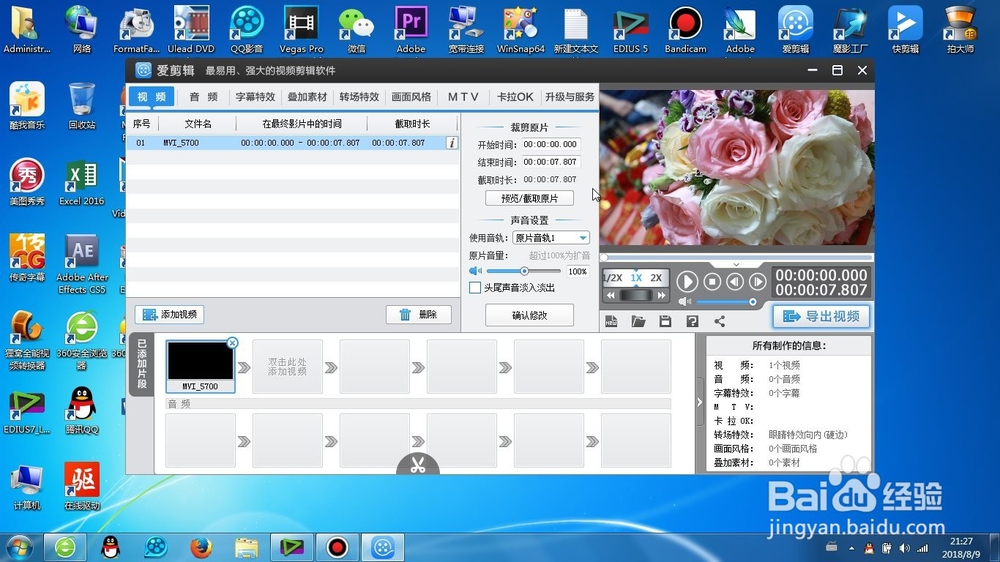Open the Windows Start menu
Image resolution: width=1000 pixels, height=562 pixels.
click(18, 547)
